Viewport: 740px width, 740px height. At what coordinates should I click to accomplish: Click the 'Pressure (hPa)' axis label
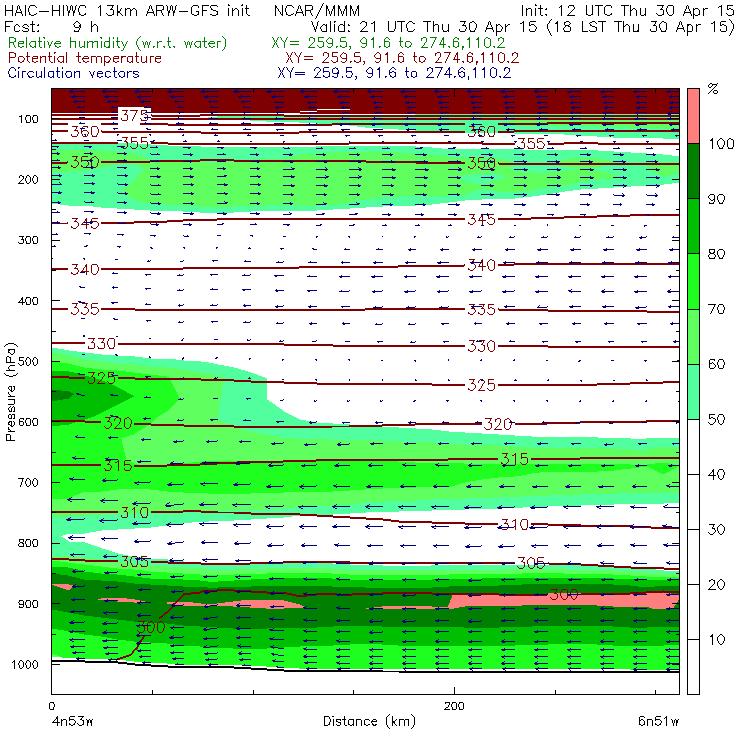click(10, 392)
